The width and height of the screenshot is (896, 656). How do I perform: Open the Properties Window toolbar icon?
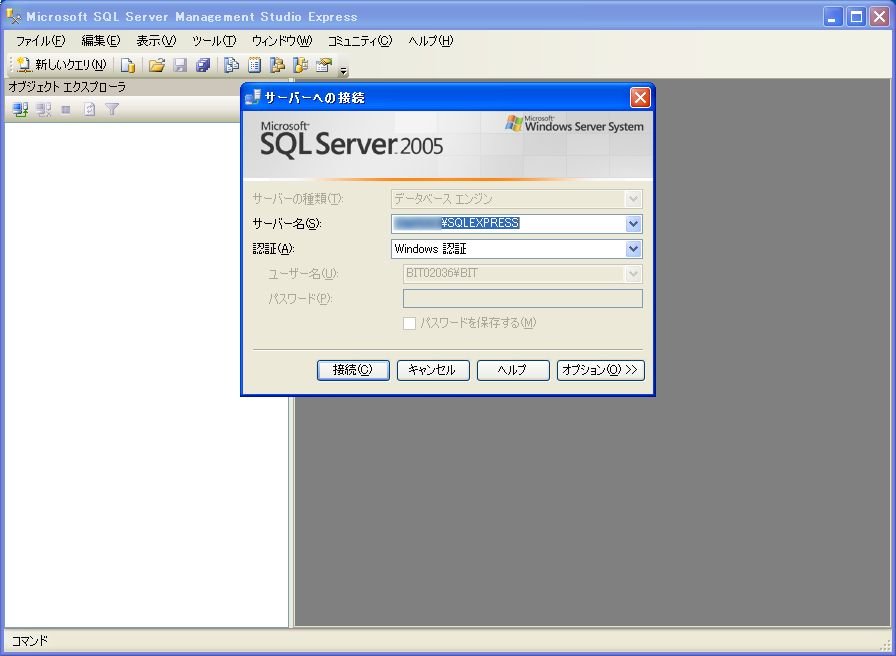pos(323,65)
